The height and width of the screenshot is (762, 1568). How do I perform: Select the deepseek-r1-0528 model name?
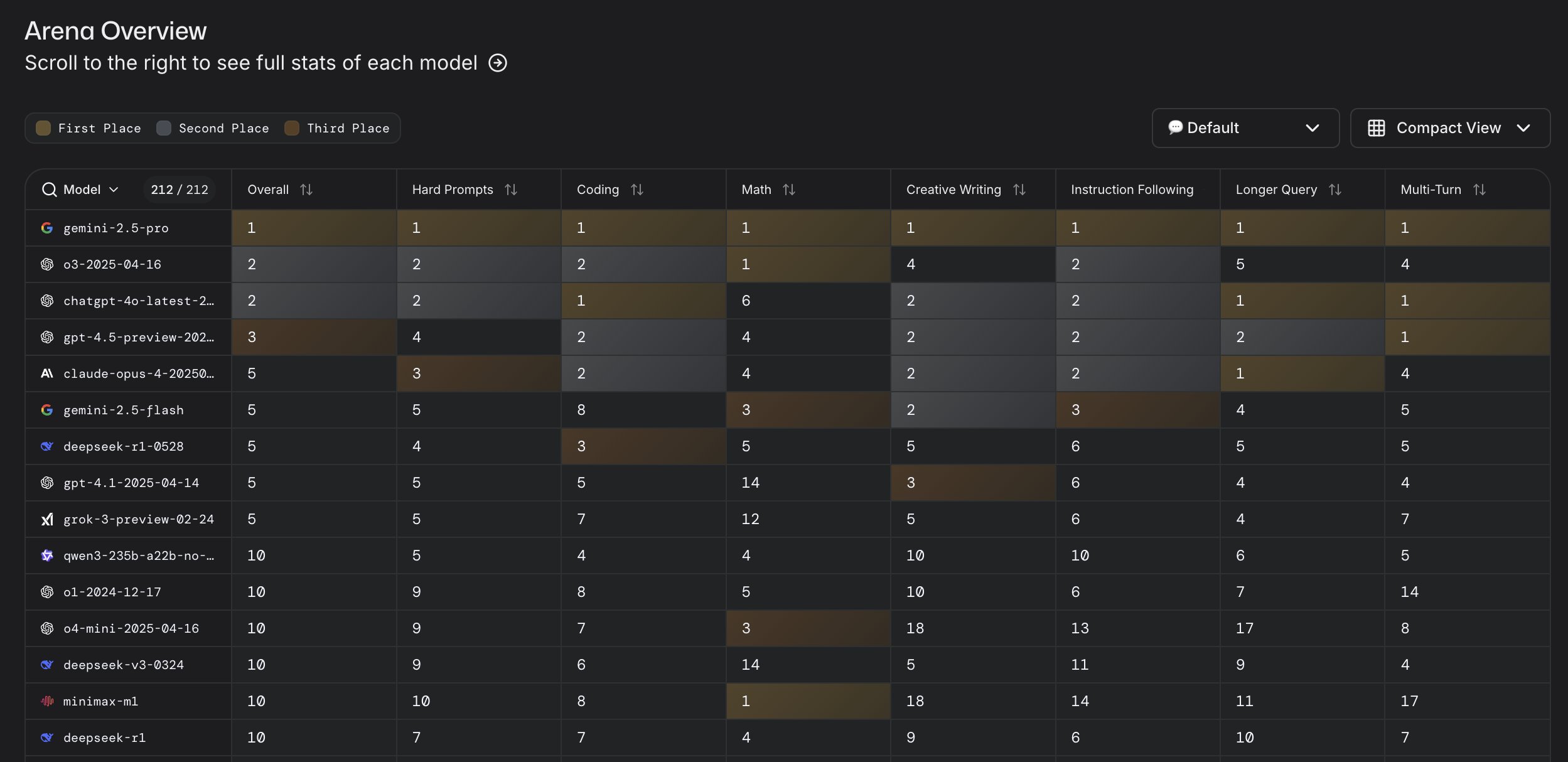point(124,446)
